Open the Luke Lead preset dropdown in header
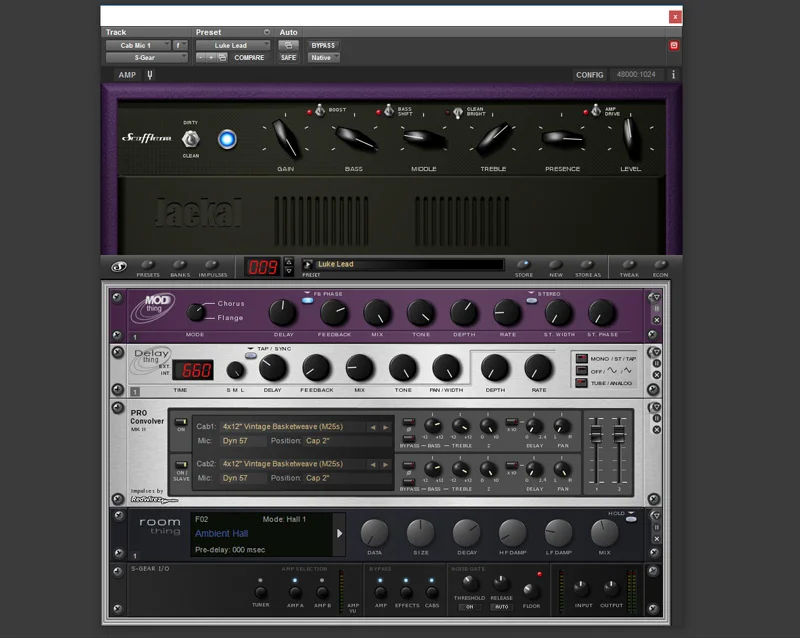 coord(233,45)
